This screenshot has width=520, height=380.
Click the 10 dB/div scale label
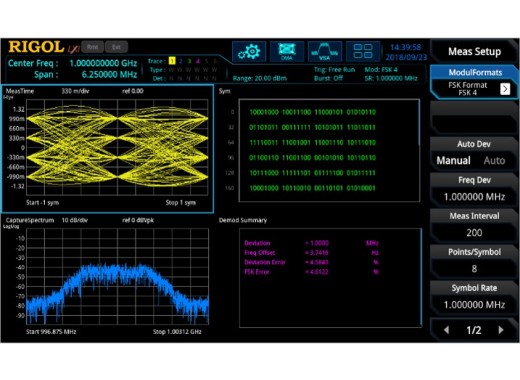(x=75, y=220)
